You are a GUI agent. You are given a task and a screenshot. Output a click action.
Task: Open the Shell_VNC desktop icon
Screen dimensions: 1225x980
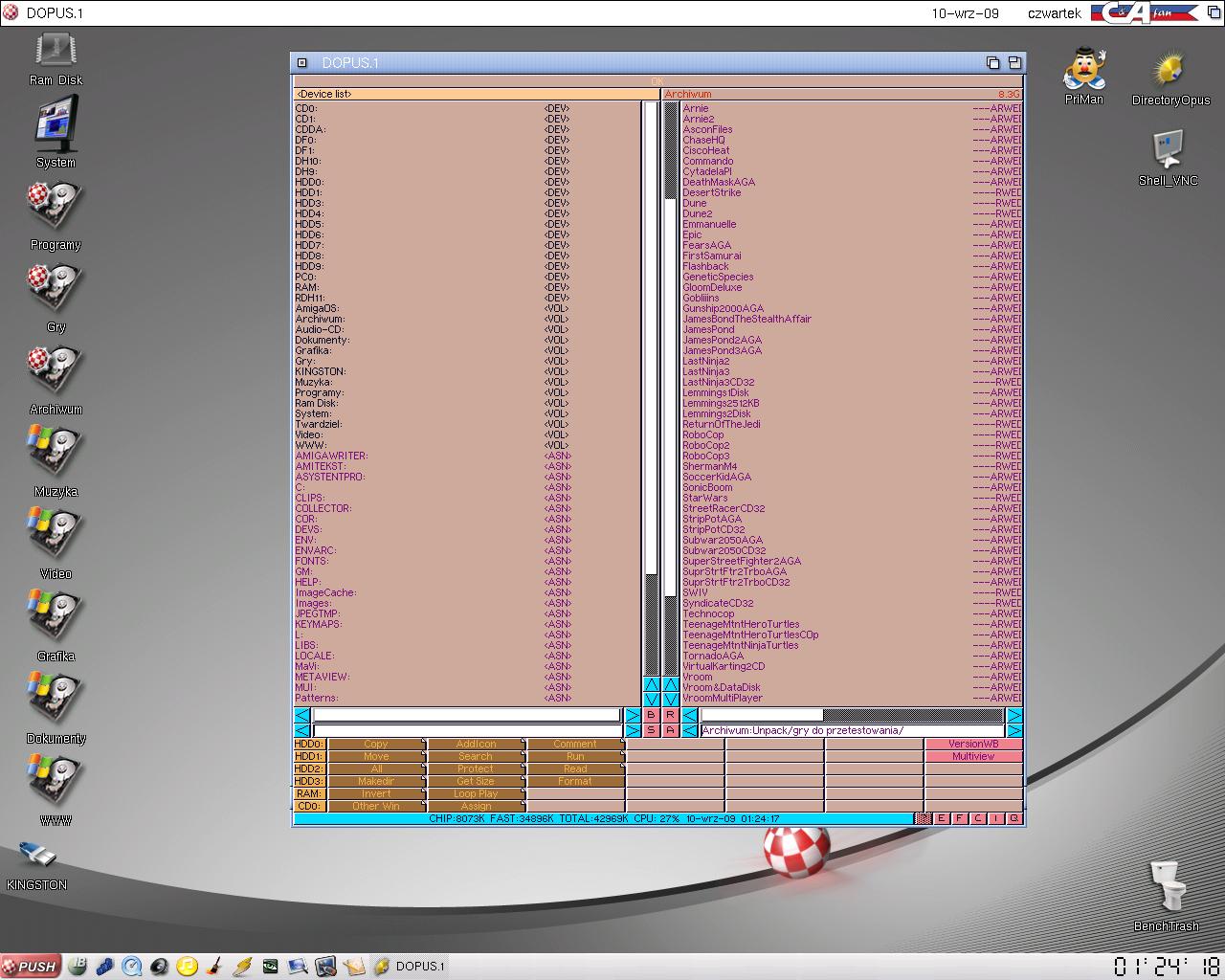(x=1168, y=150)
